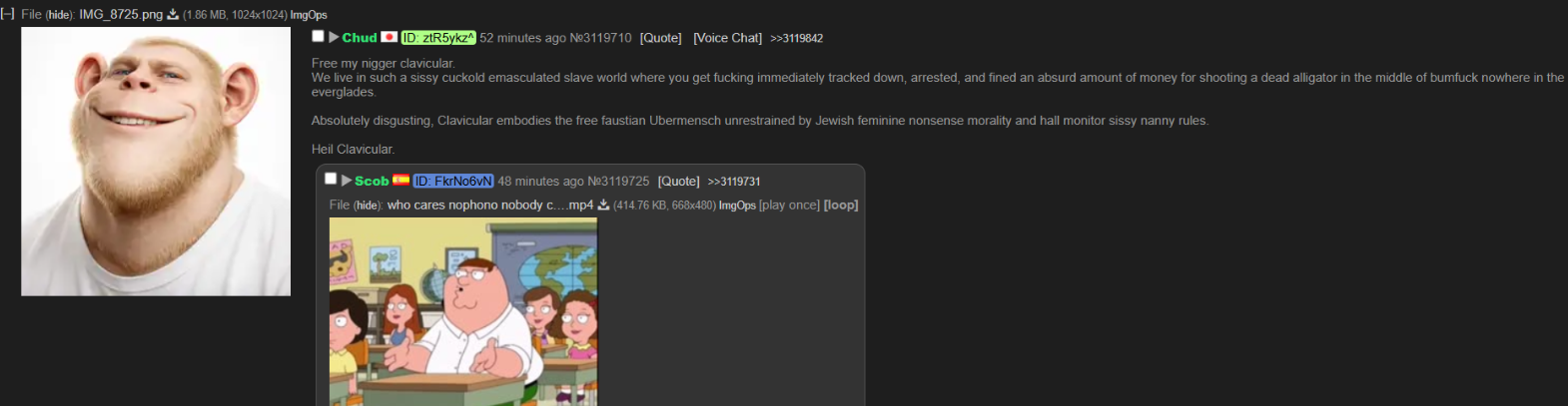This screenshot has height=406, width=1568.
Task: Open ImgOps for the mp4 attachment
Action: tap(737, 205)
